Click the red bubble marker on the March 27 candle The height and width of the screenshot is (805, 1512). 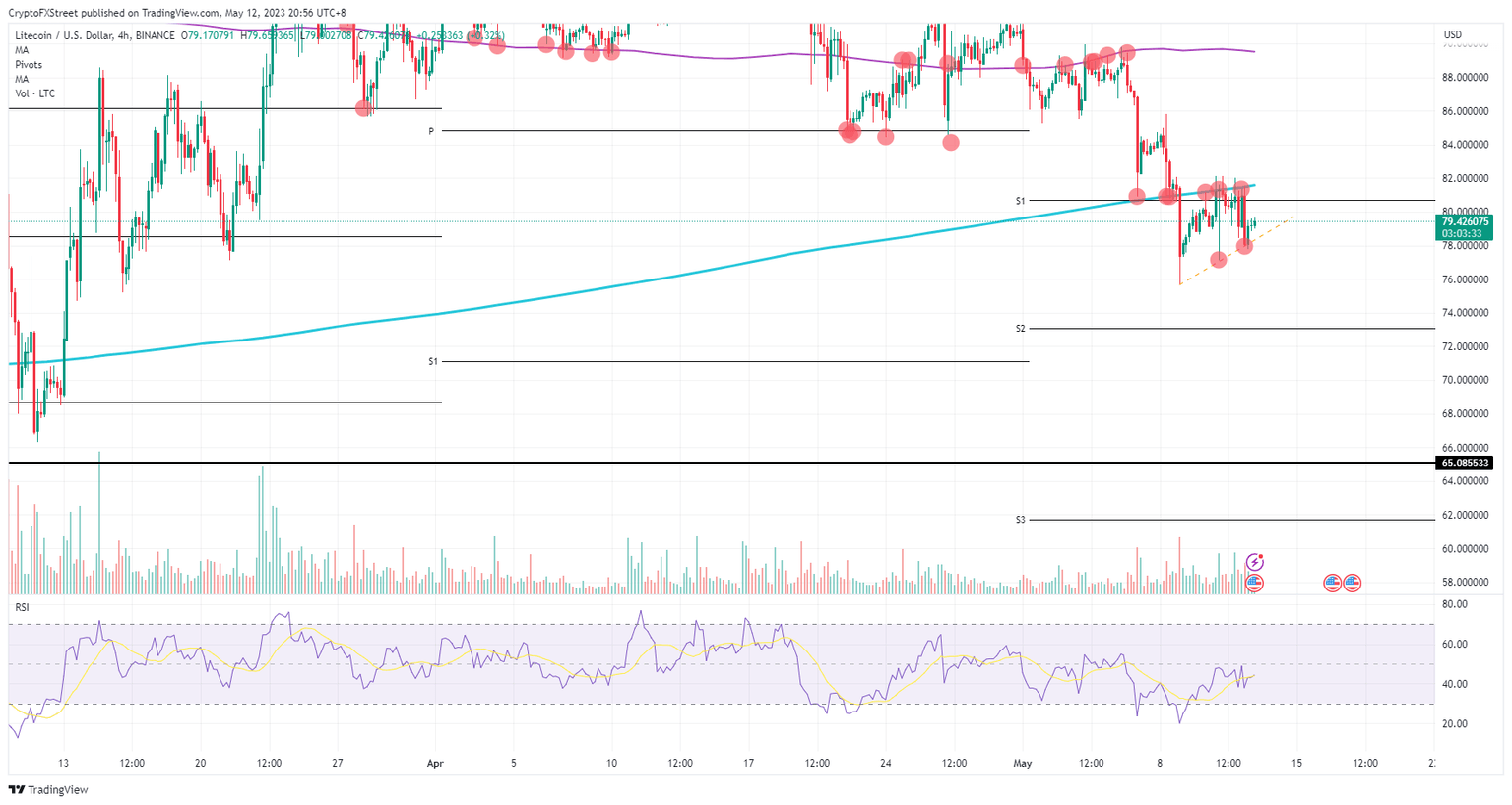pyautogui.click(x=364, y=106)
